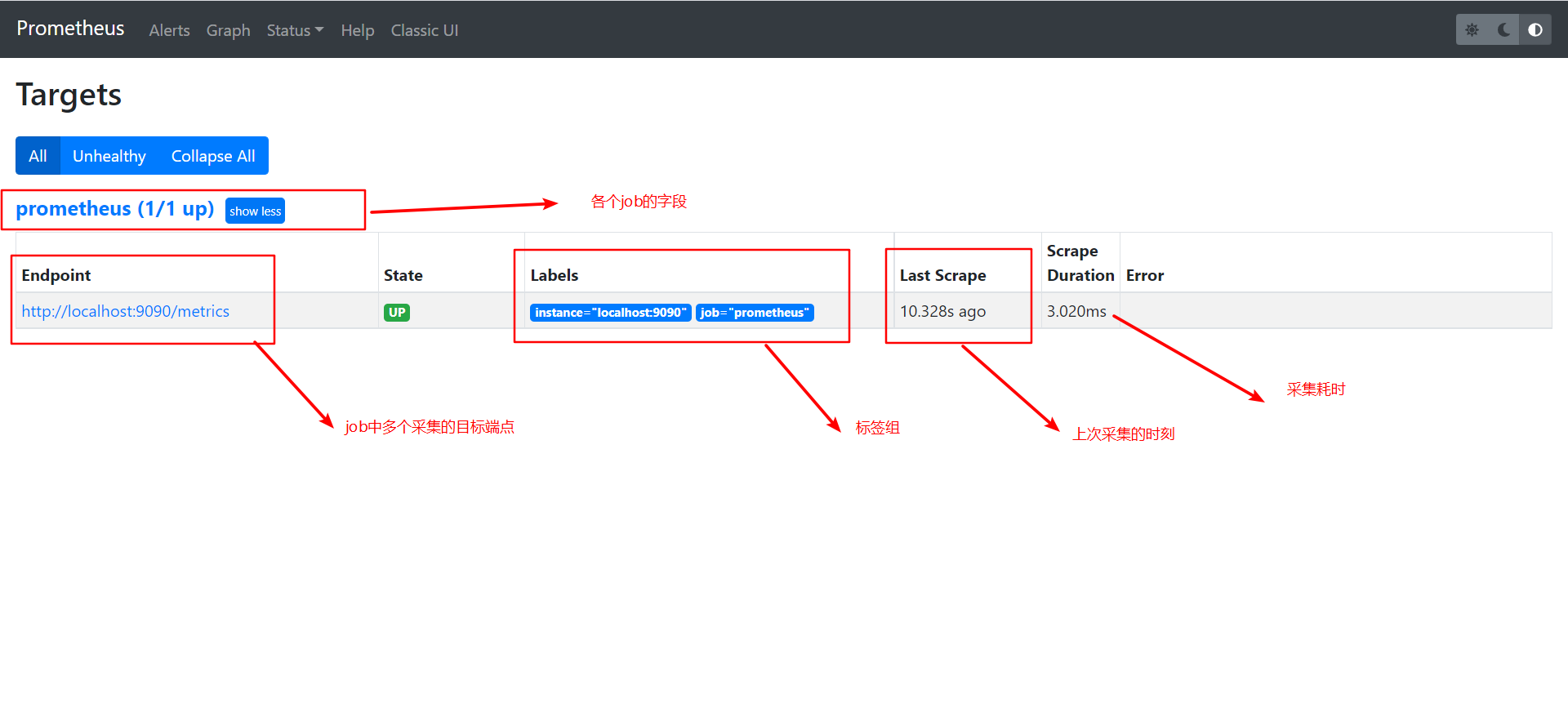
Task: Click the Targets page heading
Action: pos(69,95)
